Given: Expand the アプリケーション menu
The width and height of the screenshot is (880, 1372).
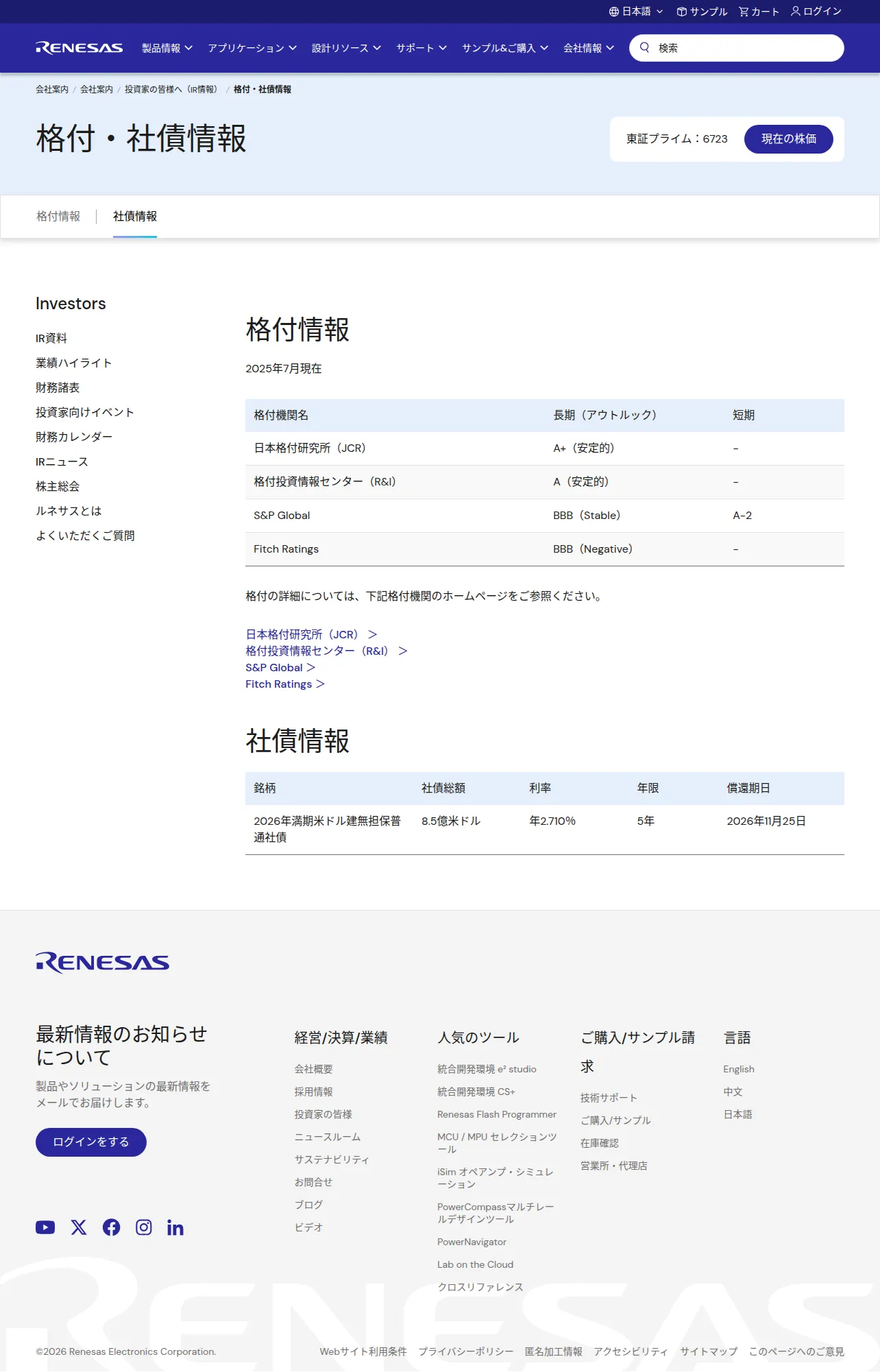Looking at the screenshot, I should tap(252, 48).
